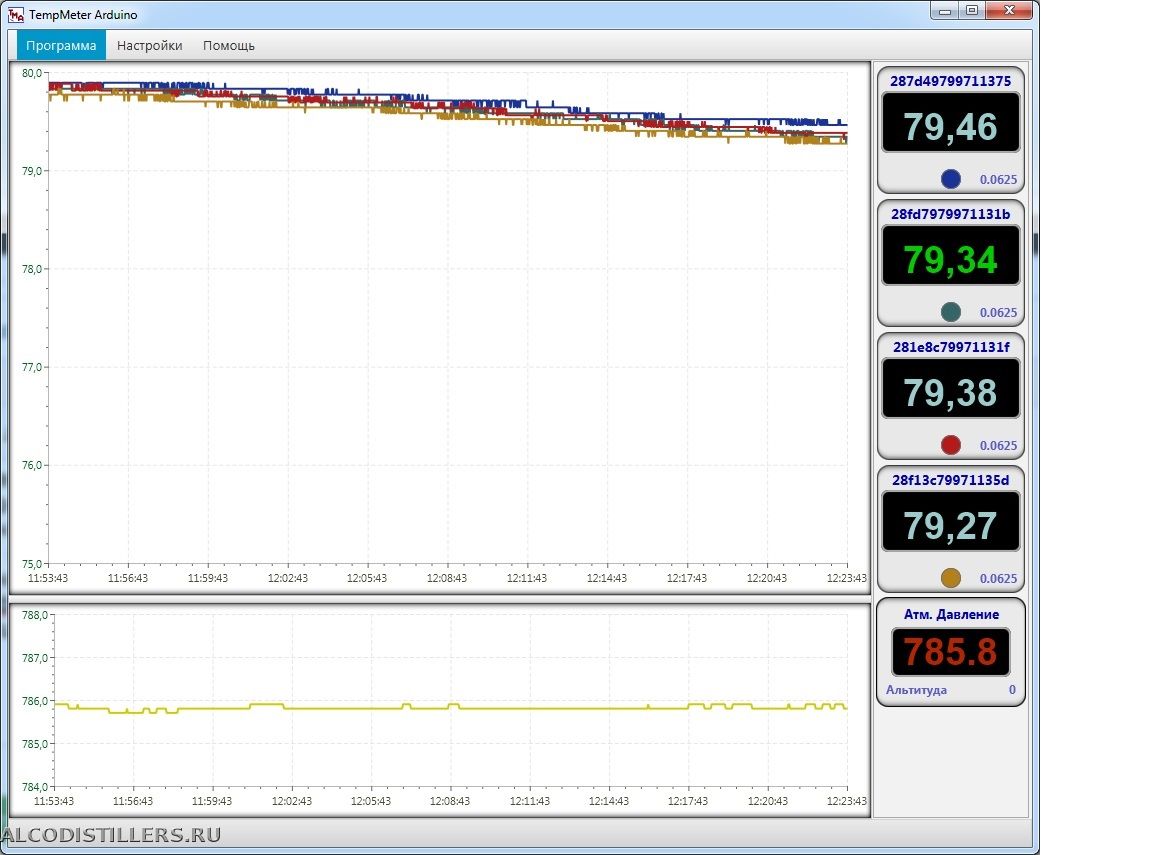The width and height of the screenshot is (1152, 855).
Task: Select sensor ID 28fd7979971131b label
Action: tap(950, 214)
